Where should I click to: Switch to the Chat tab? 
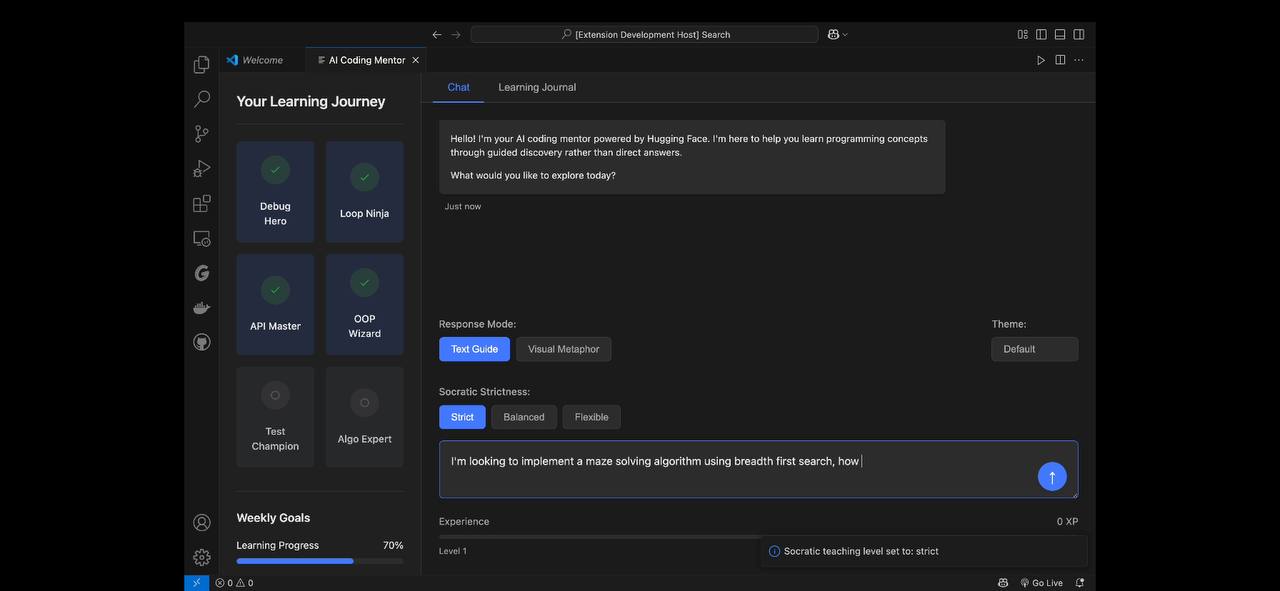click(458, 87)
